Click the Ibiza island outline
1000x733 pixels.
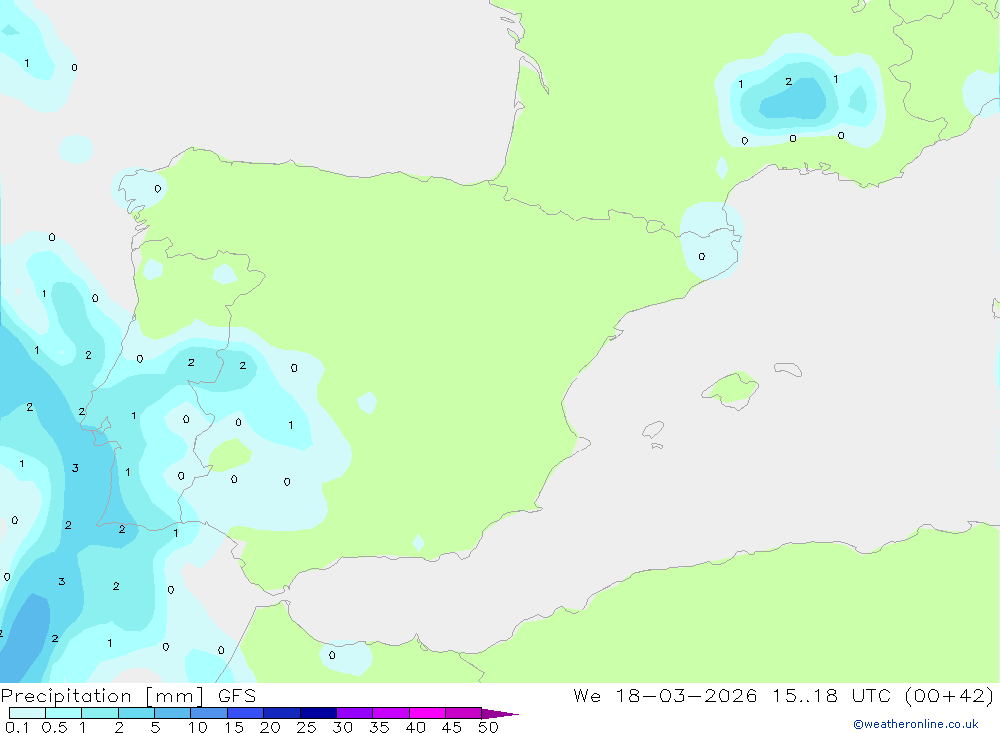653,429
